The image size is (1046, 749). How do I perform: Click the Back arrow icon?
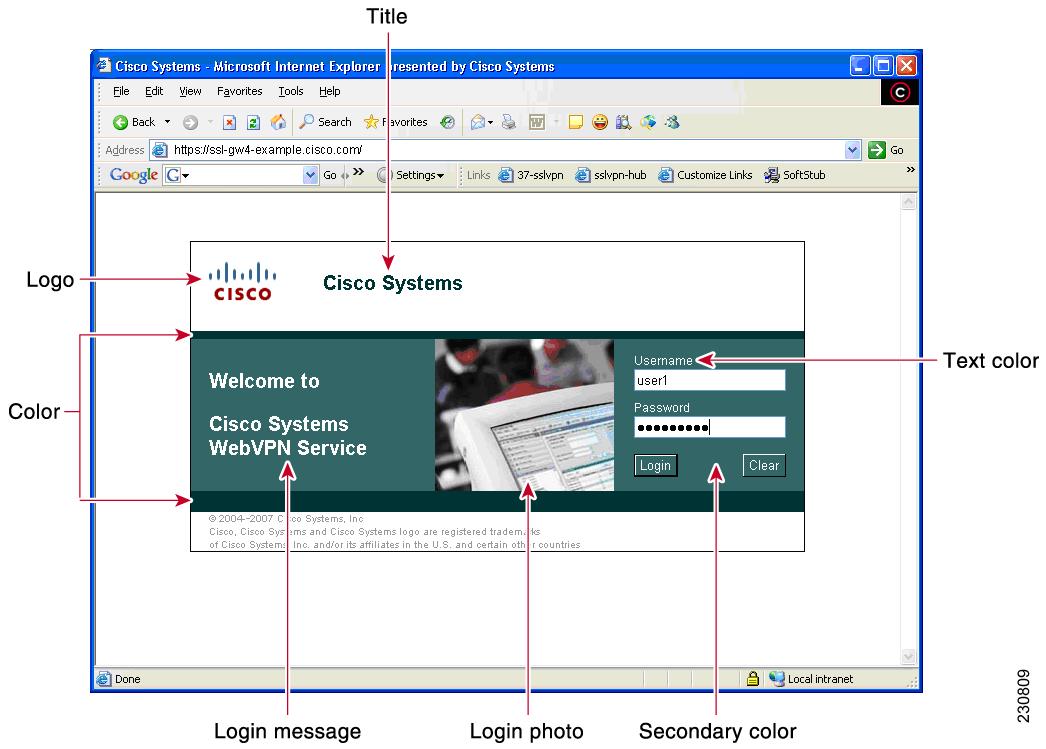(x=120, y=122)
